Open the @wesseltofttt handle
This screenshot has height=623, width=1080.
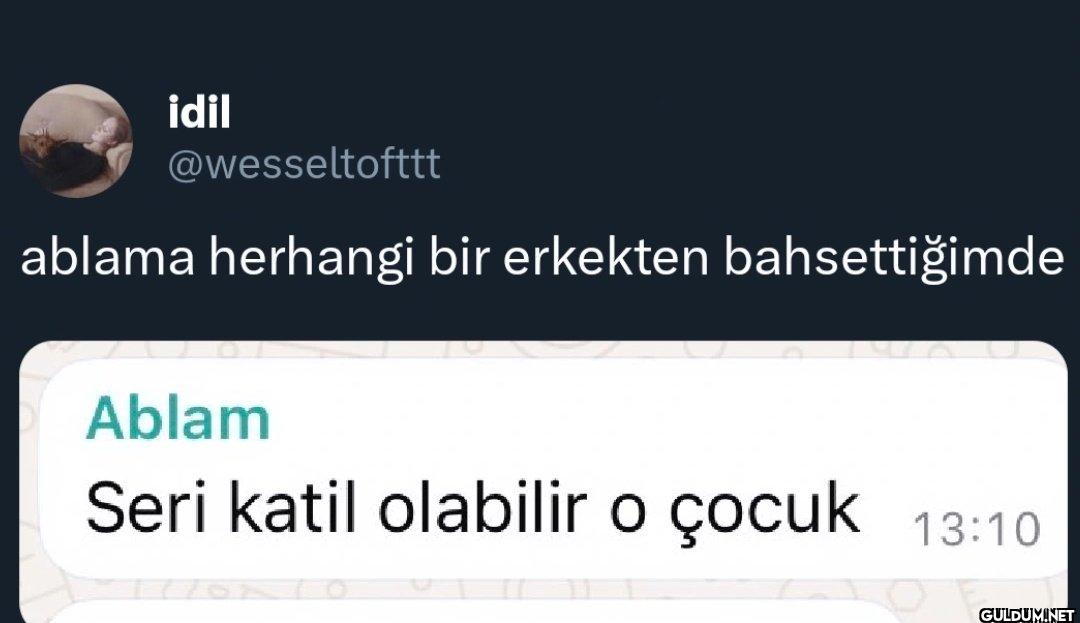tap(304, 164)
